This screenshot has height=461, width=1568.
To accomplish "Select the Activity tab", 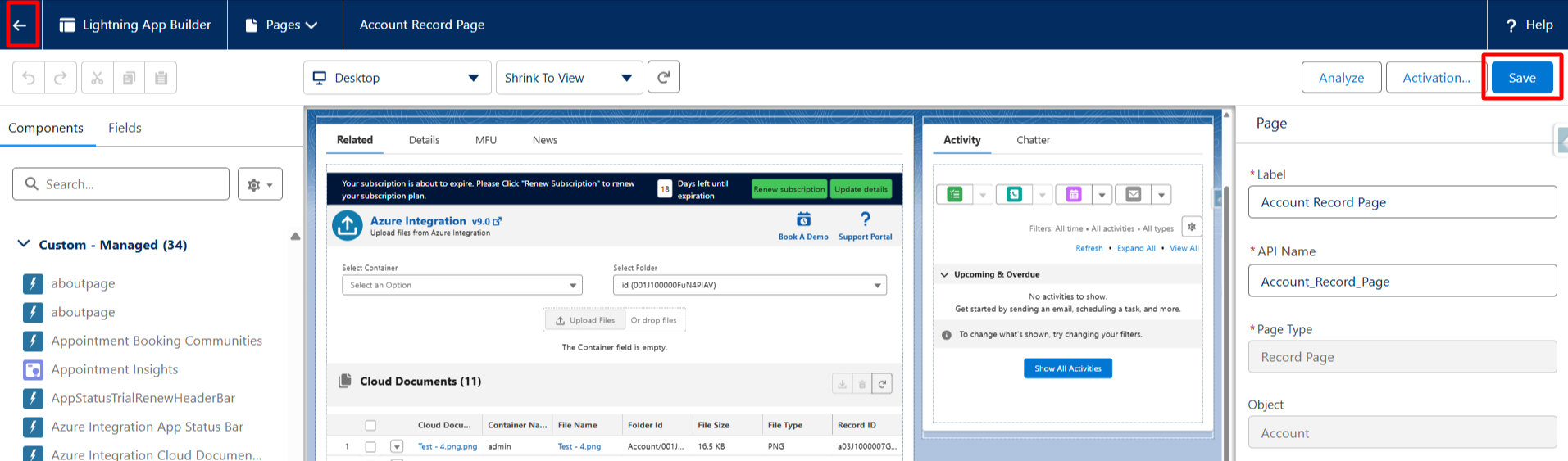I will (x=961, y=140).
